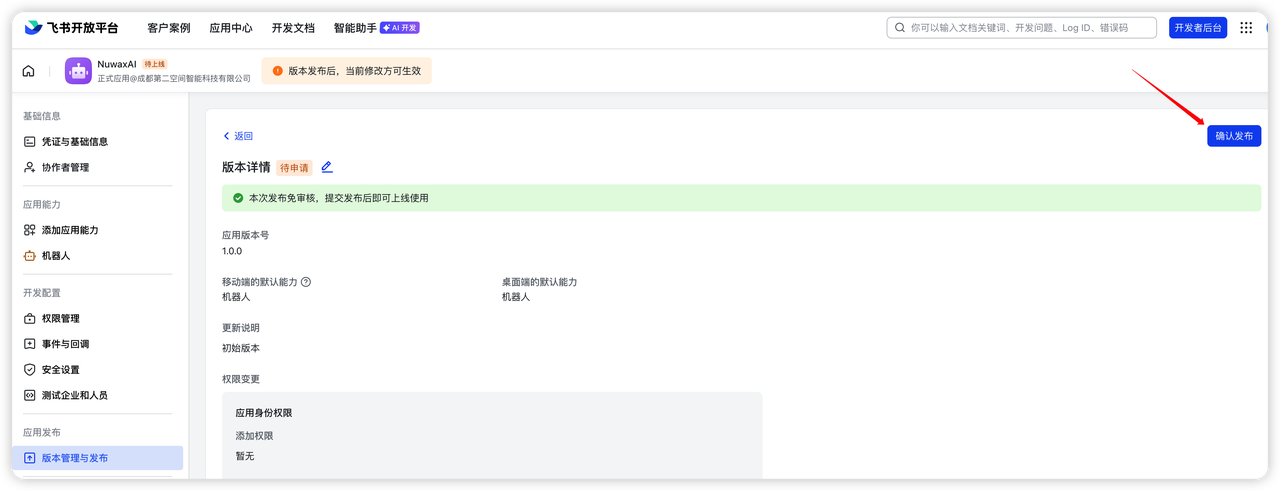Open the home icon in breadcrumb bar

(28, 71)
